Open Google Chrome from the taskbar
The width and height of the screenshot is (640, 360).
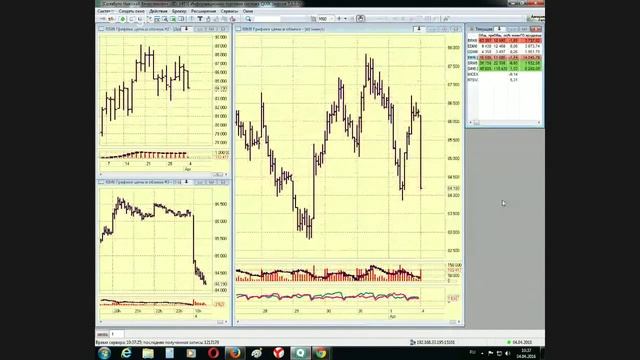click(x=321, y=353)
